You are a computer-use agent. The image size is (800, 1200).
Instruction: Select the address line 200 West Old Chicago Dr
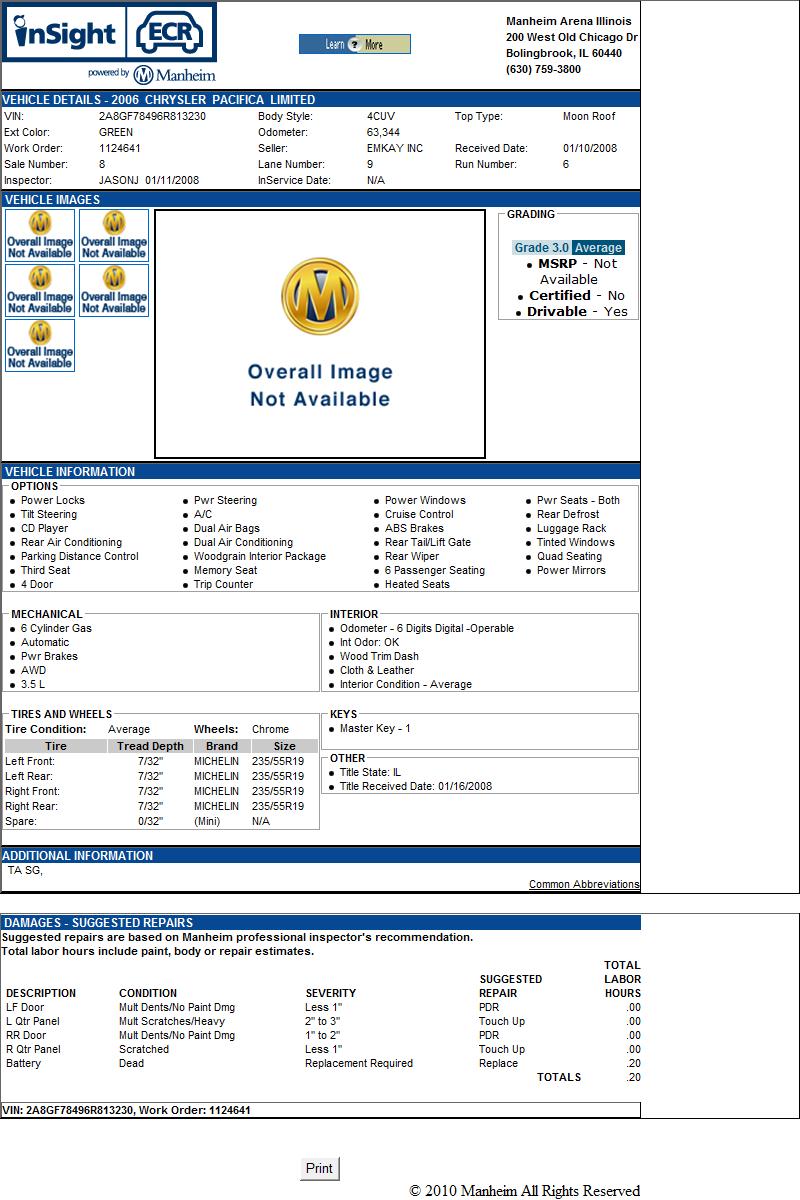572,37
